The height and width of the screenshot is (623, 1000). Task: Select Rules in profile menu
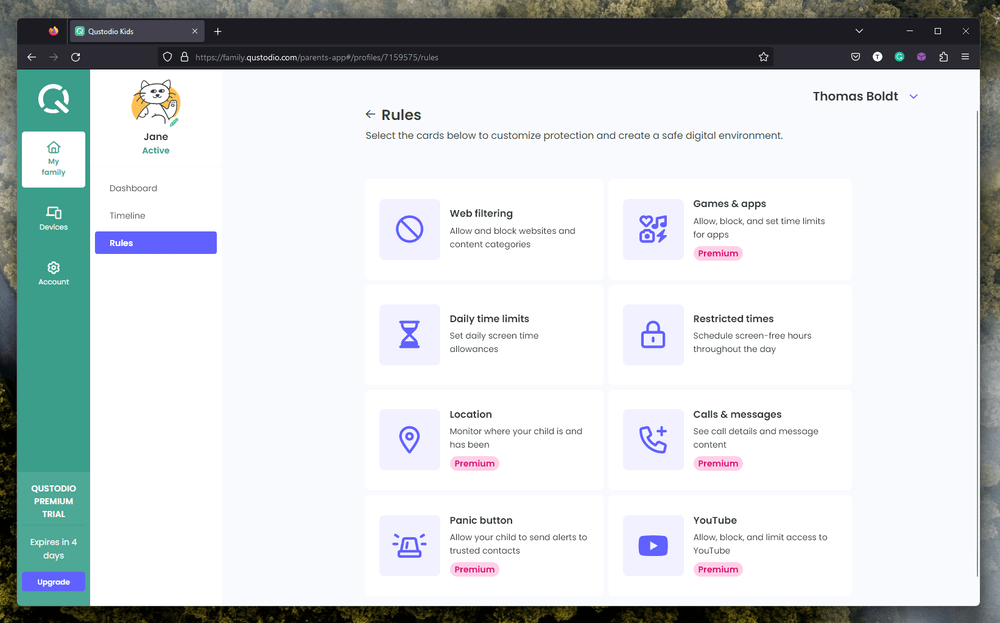click(x=156, y=242)
